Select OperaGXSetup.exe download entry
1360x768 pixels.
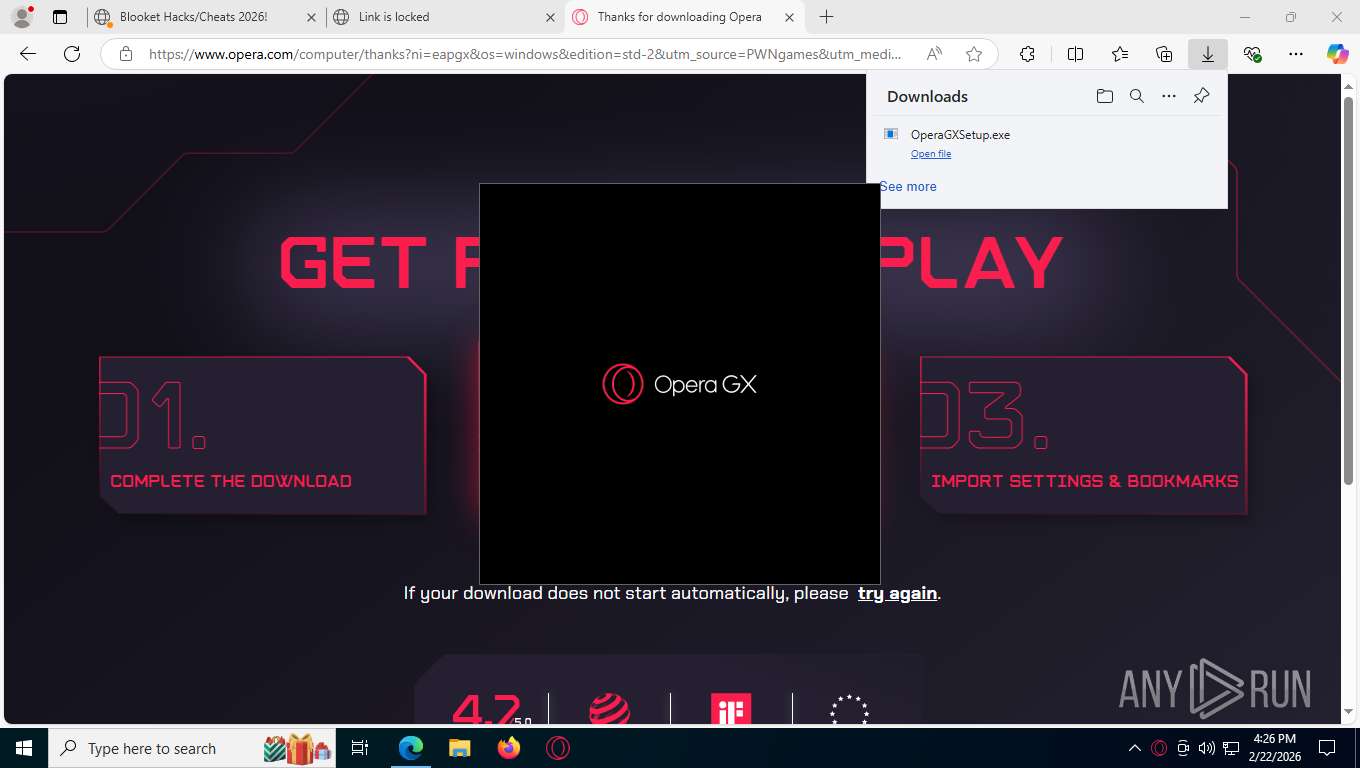point(1047,143)
